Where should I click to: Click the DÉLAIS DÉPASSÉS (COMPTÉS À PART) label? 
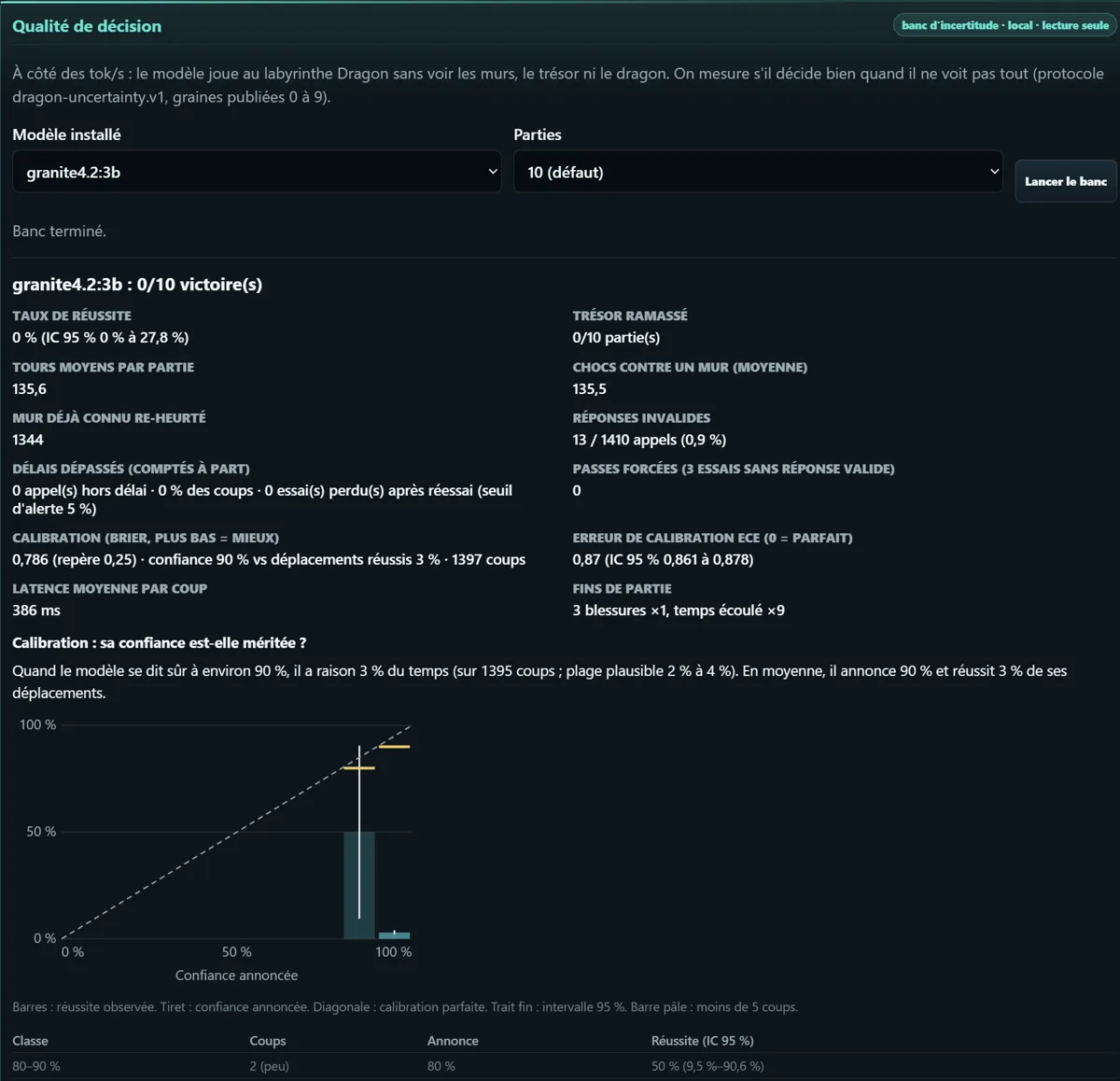[131, 469]
